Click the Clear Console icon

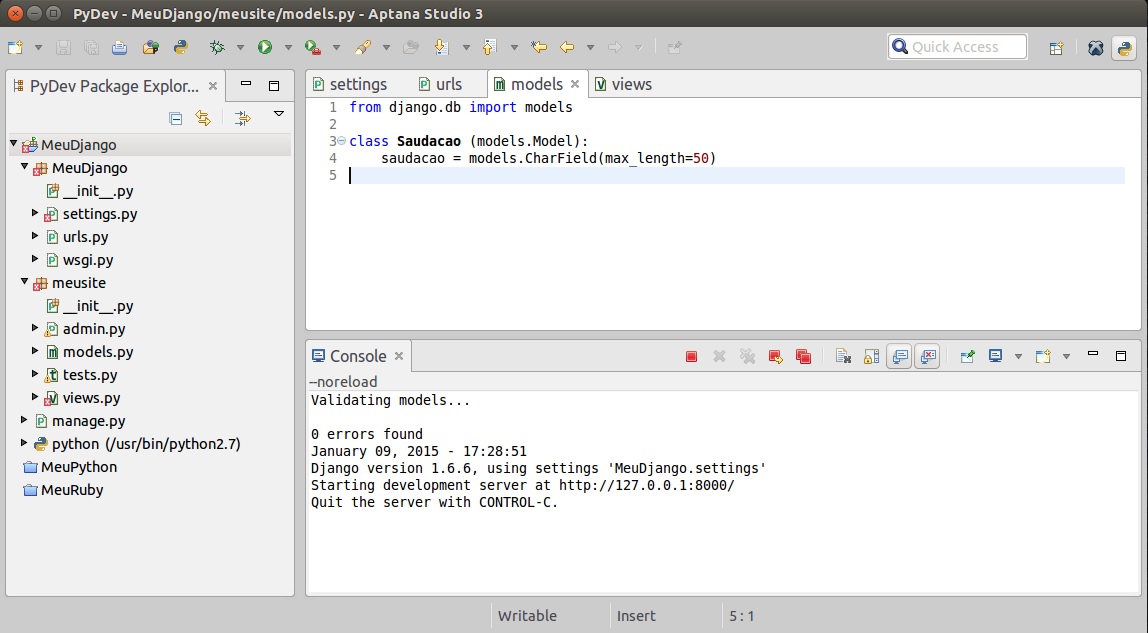pos(843,356)
